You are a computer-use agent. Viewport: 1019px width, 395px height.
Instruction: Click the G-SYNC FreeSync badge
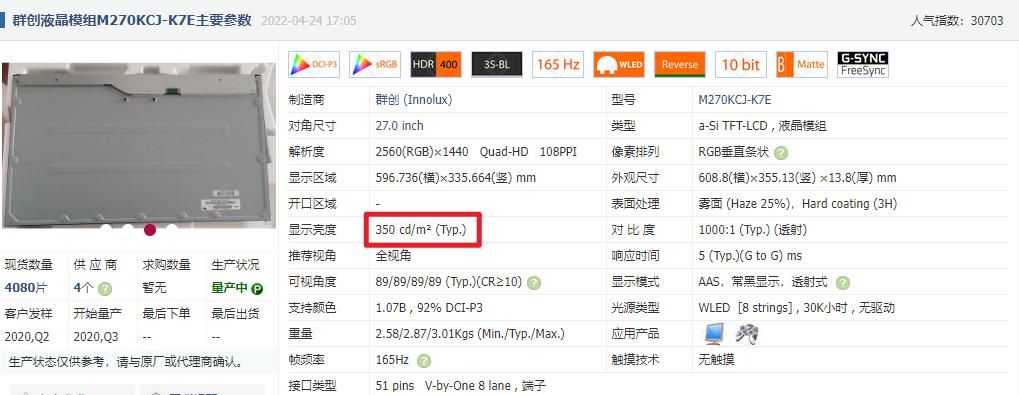[x=863, y=64]
